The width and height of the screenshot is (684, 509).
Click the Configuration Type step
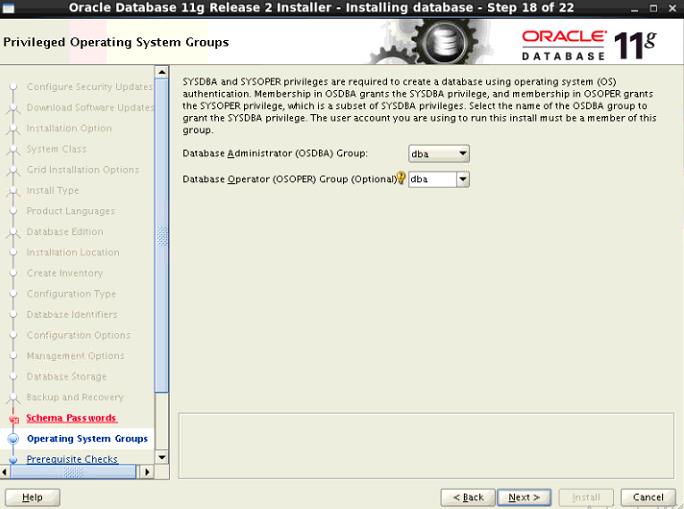click(71, 294)
